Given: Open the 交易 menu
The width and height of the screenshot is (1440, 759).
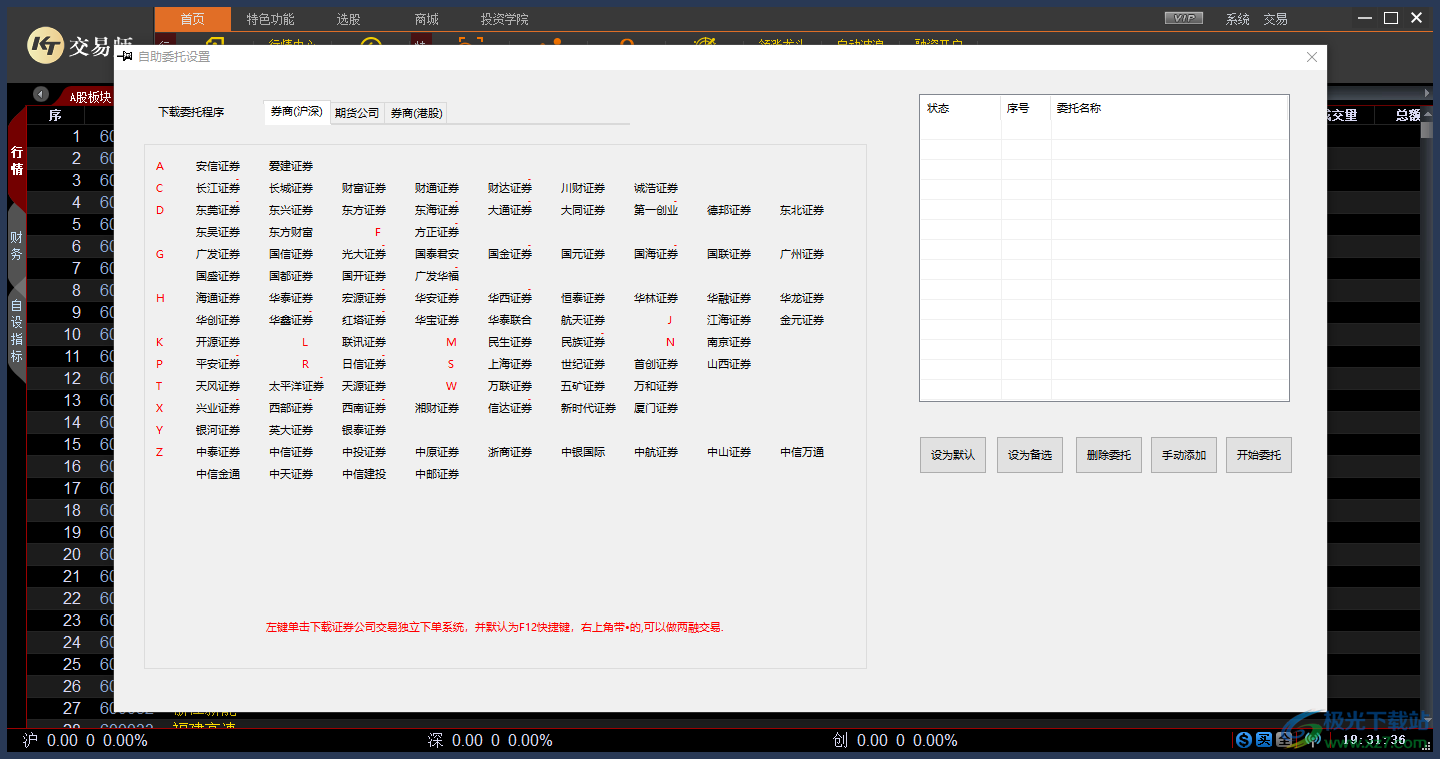Looking at the screenshot, I should click(x=1275, y=19).
